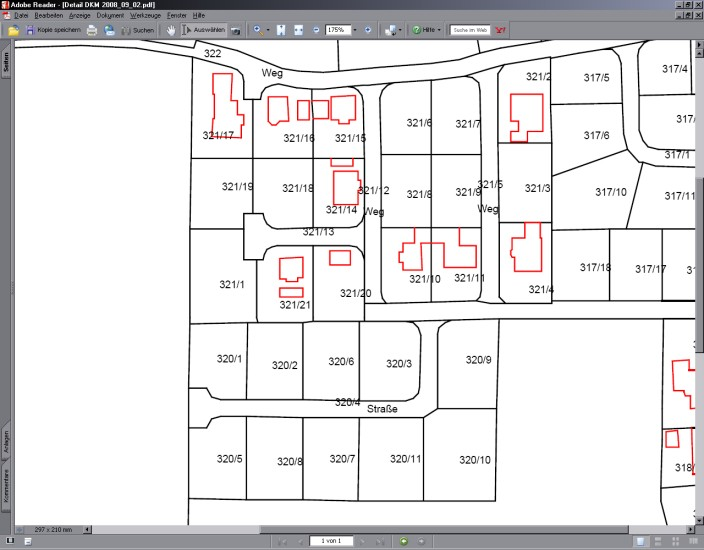The height and width of the screenshot is (550, 704).
Task: Click the zoom out minus icon
Action: 316,31
